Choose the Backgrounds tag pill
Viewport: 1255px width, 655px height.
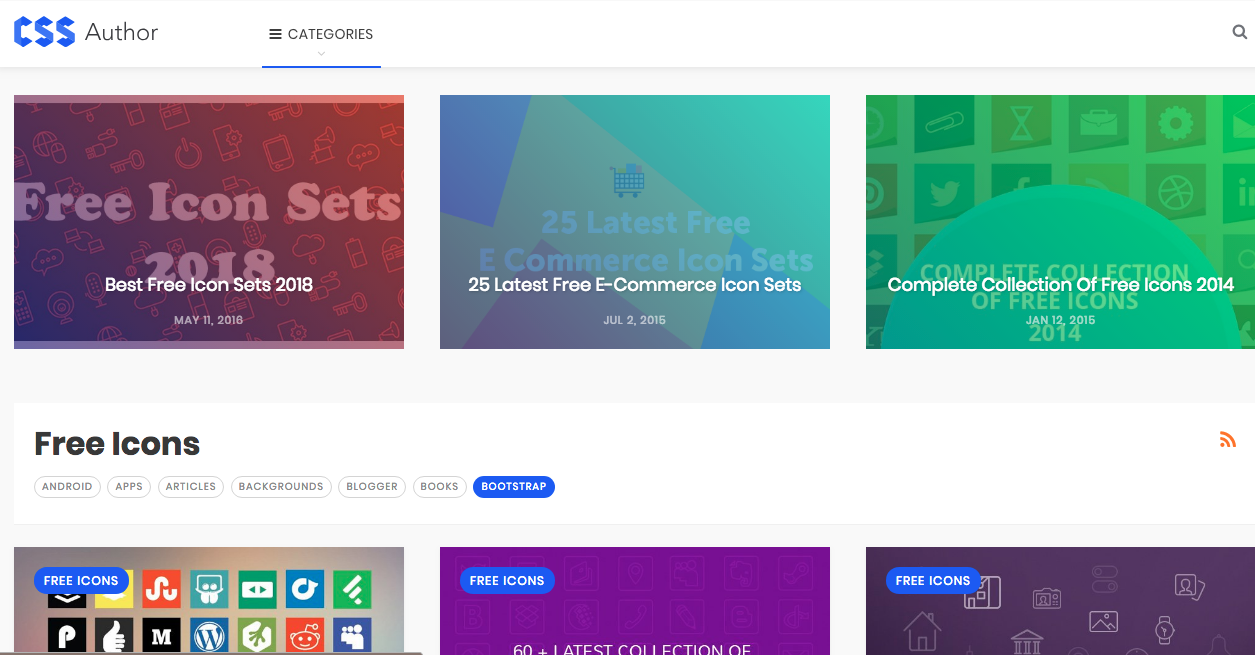(x=281, y=487)
